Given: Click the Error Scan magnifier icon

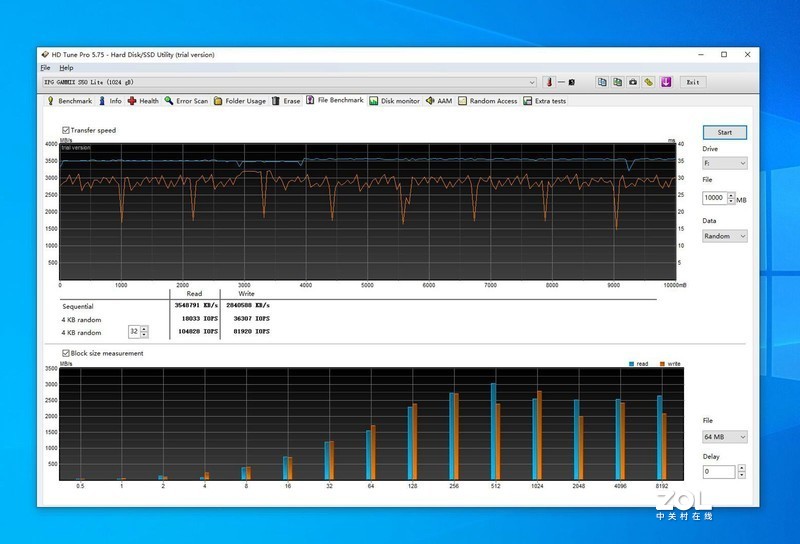Looking at the screenshot, I should [x=169, y=101].
